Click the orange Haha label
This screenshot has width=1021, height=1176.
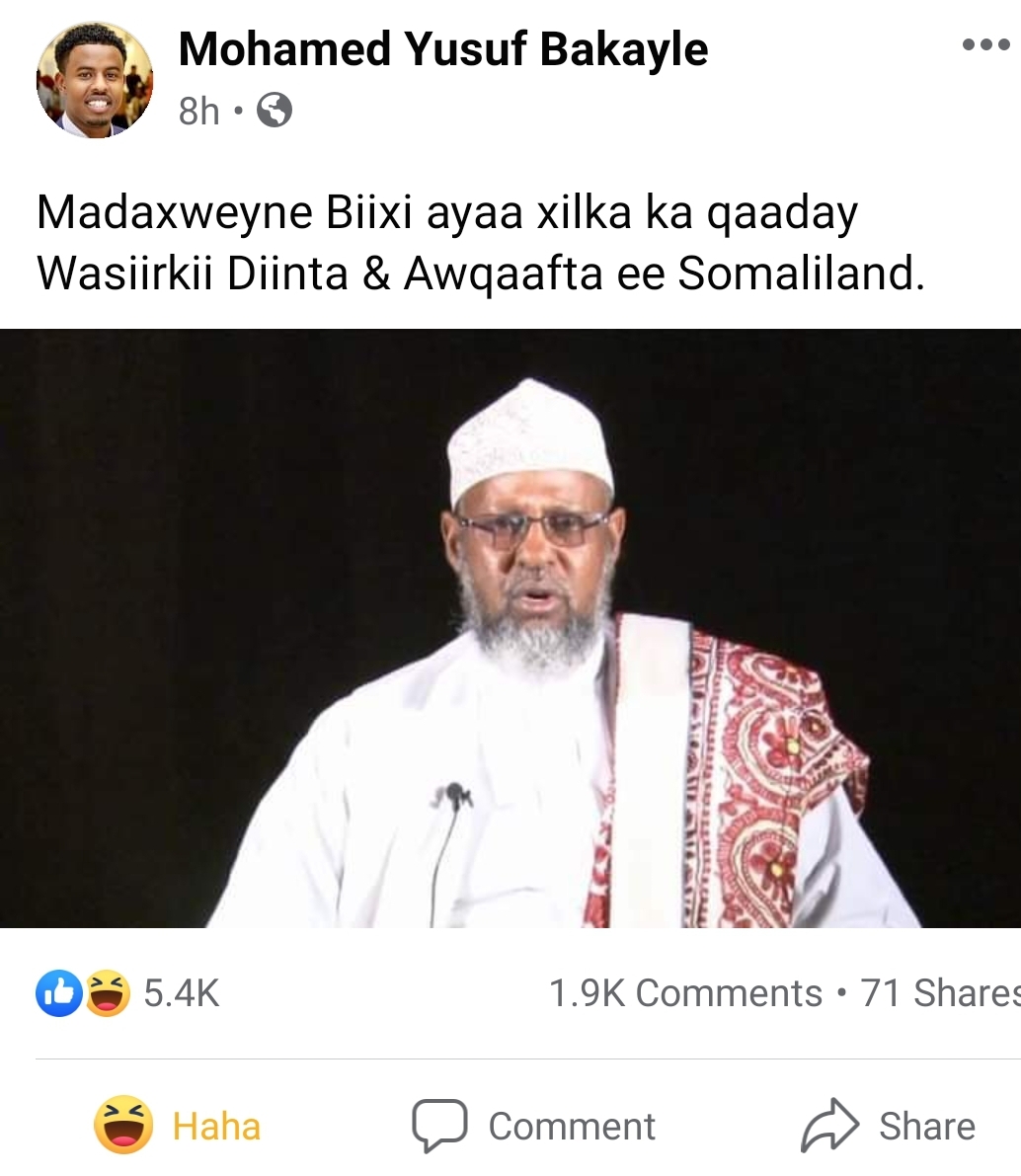click(x=217, y=1127)
